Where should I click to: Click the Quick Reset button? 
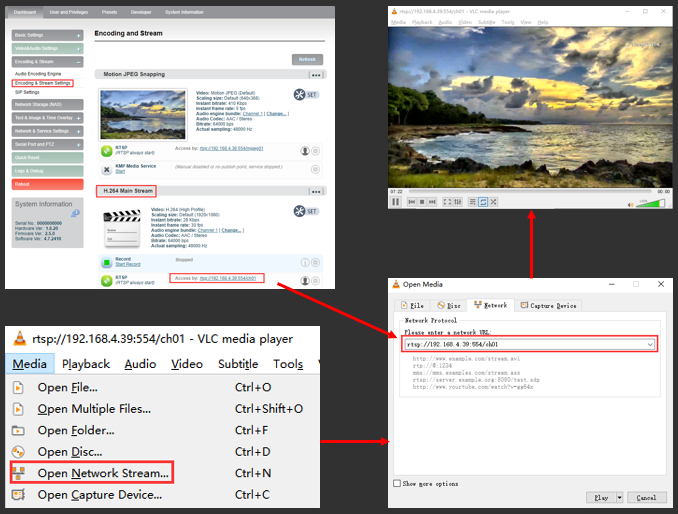coord(48,158)
